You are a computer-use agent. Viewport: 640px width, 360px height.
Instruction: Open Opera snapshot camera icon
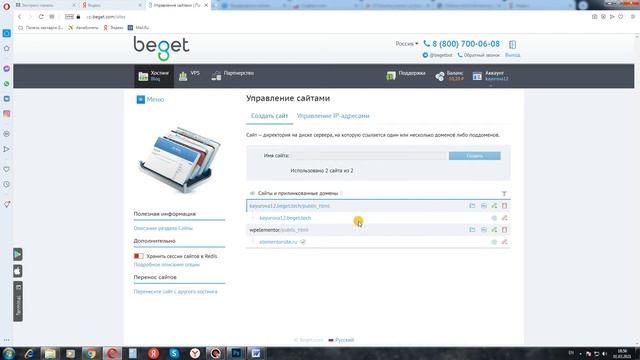(x=594, y=17)
